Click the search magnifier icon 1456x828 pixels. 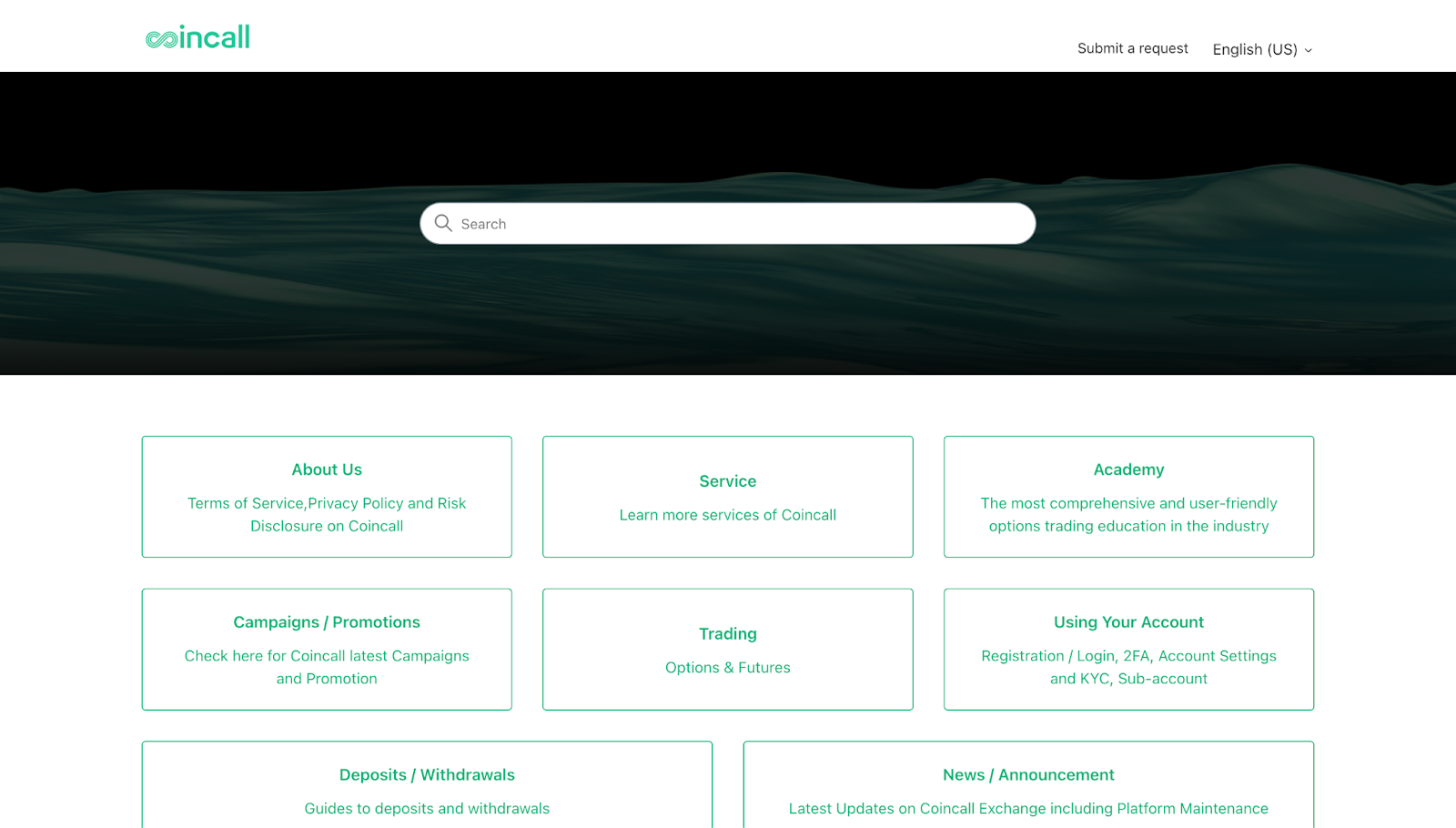(x=443, y=223)
